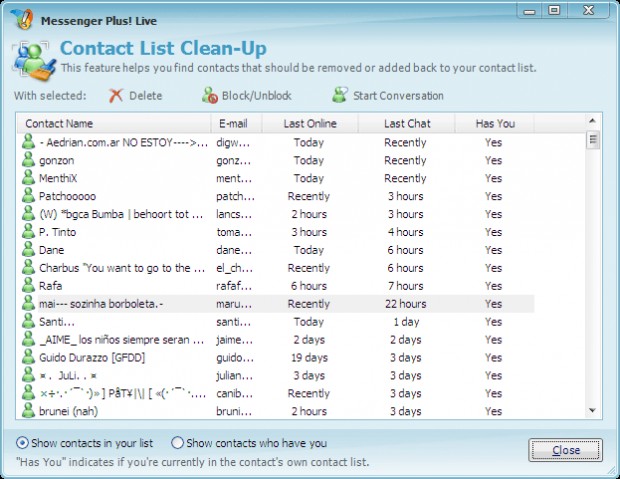Click the contact icon beside Rafa
Image resolution: width=620 pixels, height=479 pixels.
click(x=28, y=285)
